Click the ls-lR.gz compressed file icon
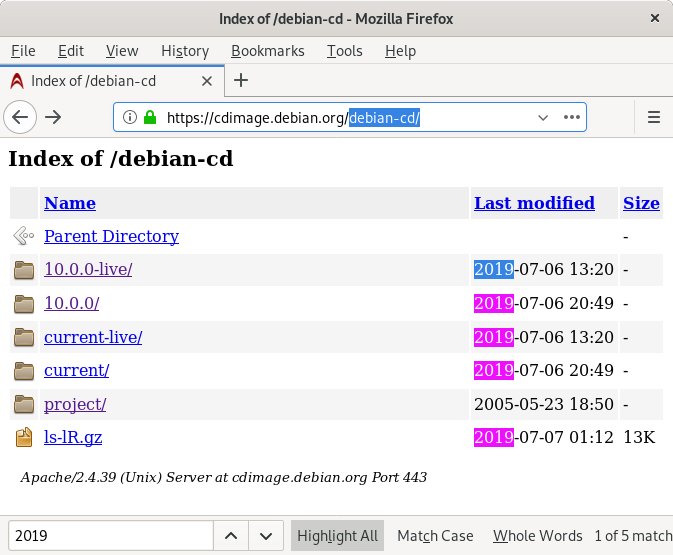This screenshot has width=673, height=555. (24, 437)
